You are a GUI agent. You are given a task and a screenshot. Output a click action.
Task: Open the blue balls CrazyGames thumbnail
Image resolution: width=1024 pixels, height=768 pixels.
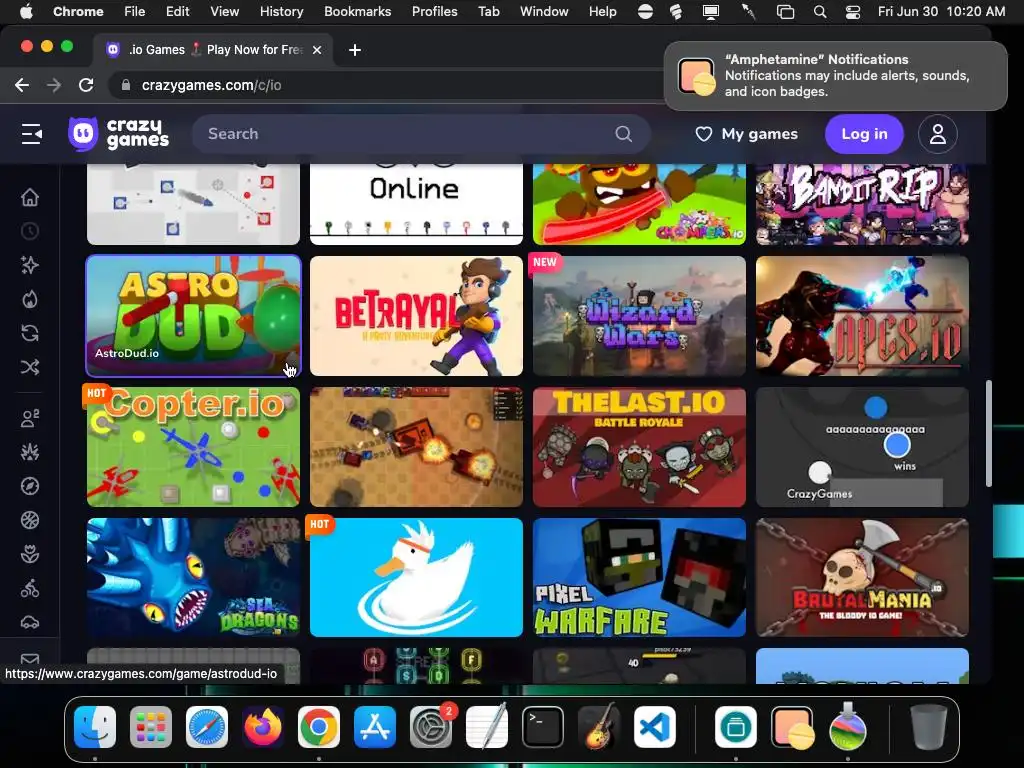(x=862, y=447)
